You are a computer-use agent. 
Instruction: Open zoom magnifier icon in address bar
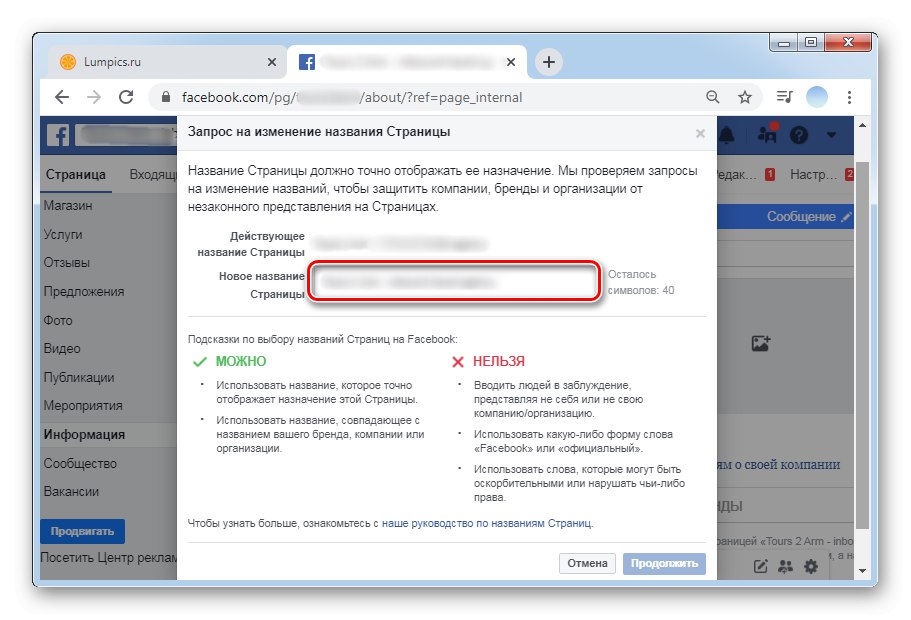point(713,97)
